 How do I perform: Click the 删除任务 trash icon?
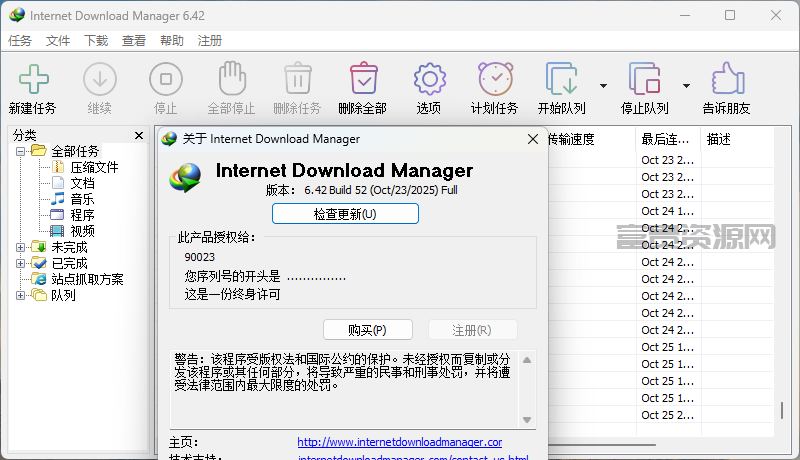click(298, 78)
